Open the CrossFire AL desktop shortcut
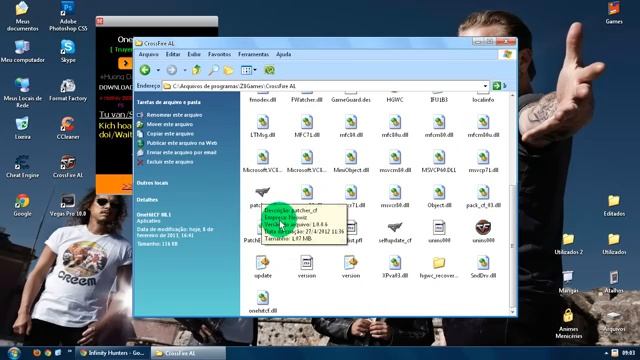 coord(68,166)
